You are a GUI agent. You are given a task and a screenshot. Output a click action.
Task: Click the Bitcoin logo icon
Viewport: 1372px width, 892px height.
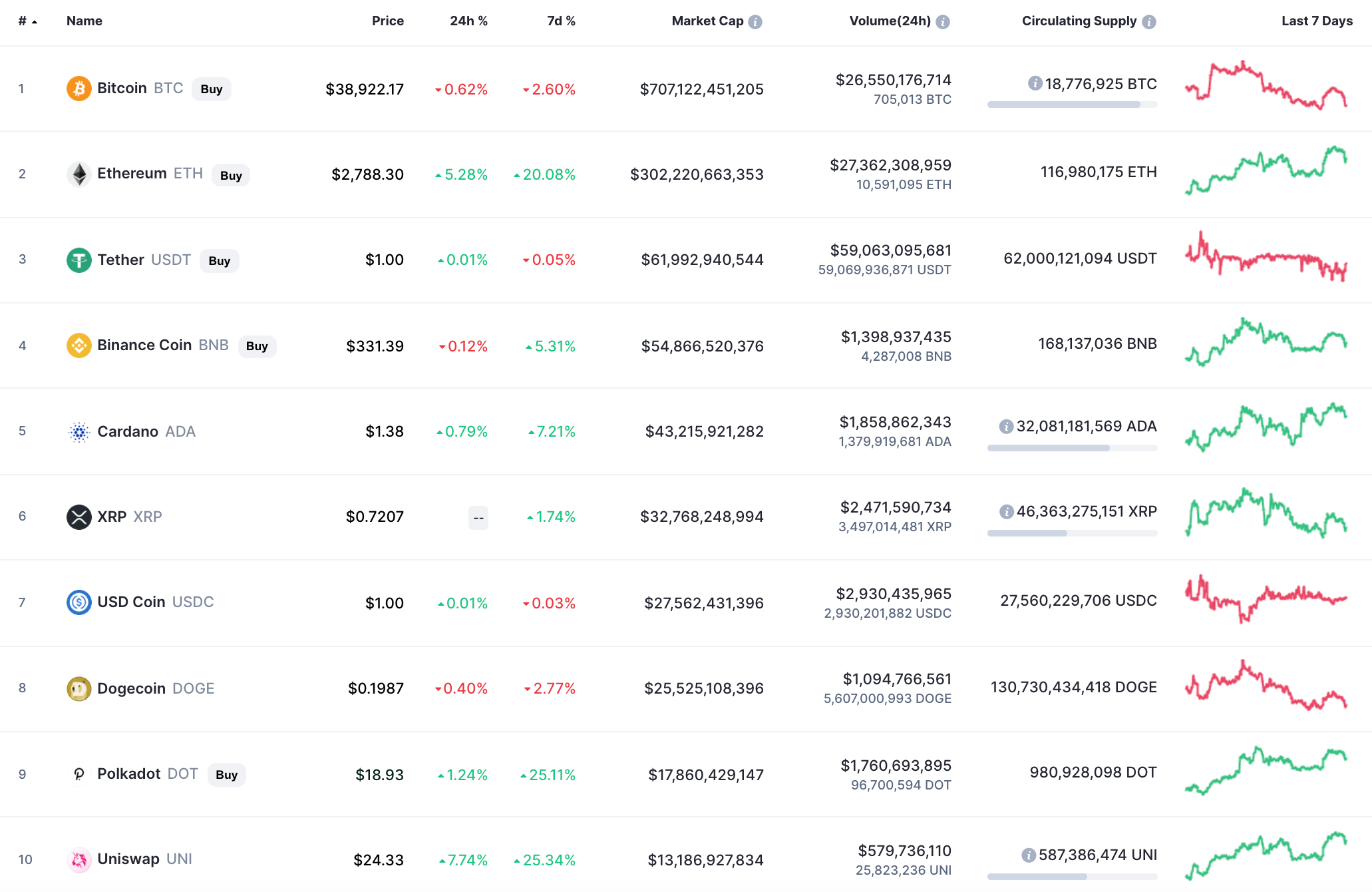(79, 89)
